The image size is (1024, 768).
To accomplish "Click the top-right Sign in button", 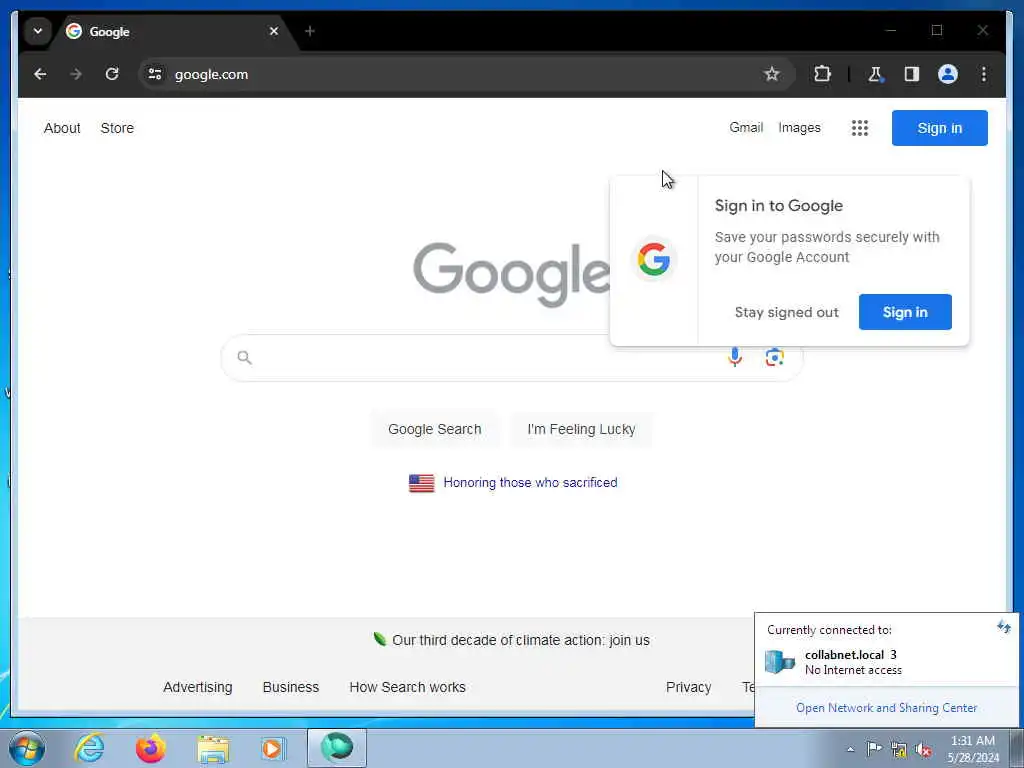I will click(x=939, y=128).
